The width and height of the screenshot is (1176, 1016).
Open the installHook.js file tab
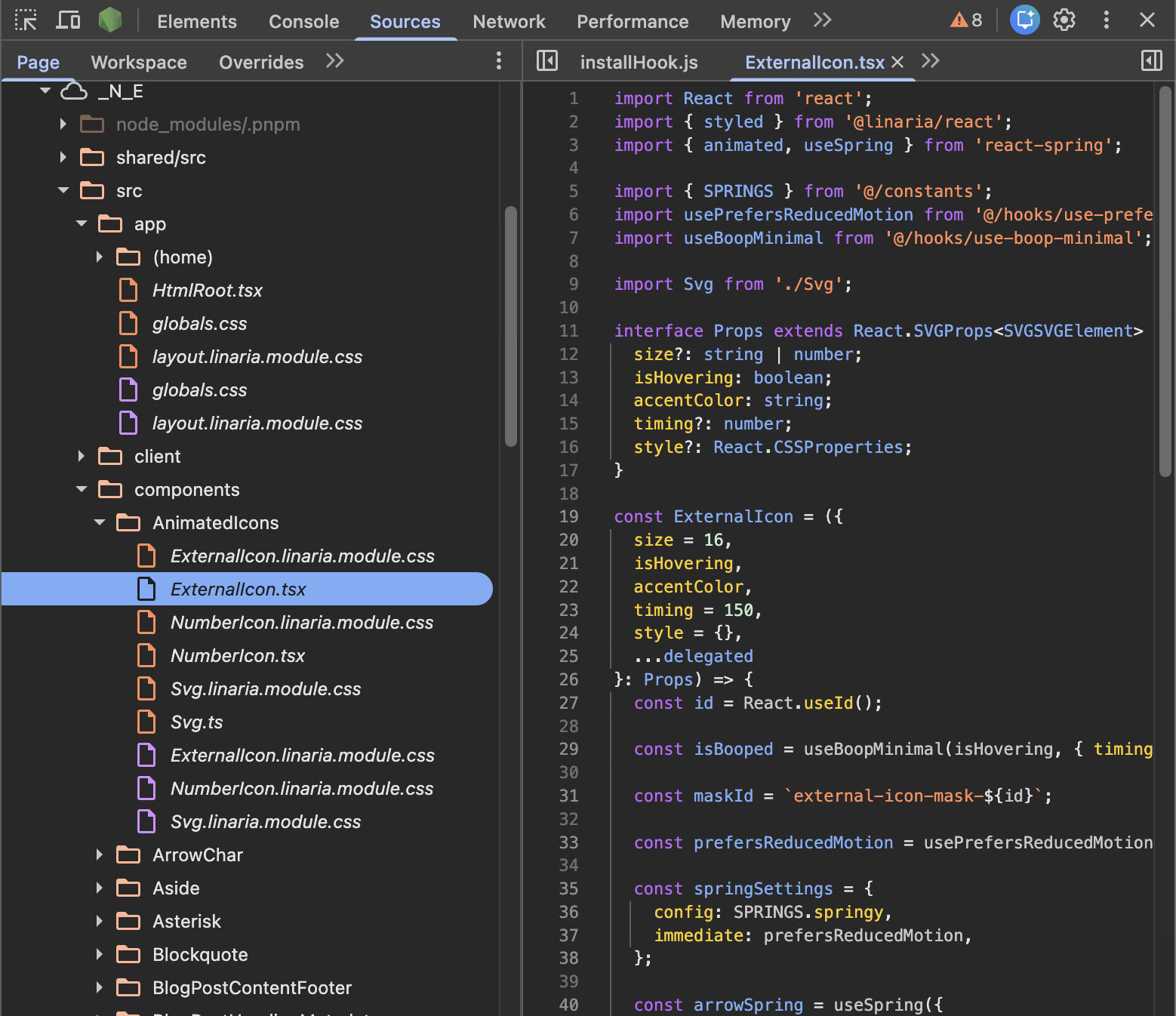[x=639, y=63]
